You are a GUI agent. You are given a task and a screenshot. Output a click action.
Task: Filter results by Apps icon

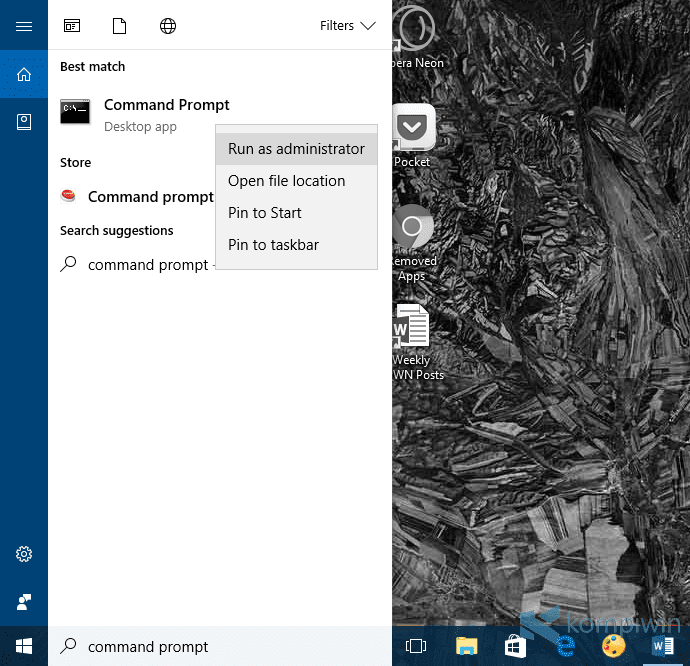pyautogui.click(x=72, y=26)
